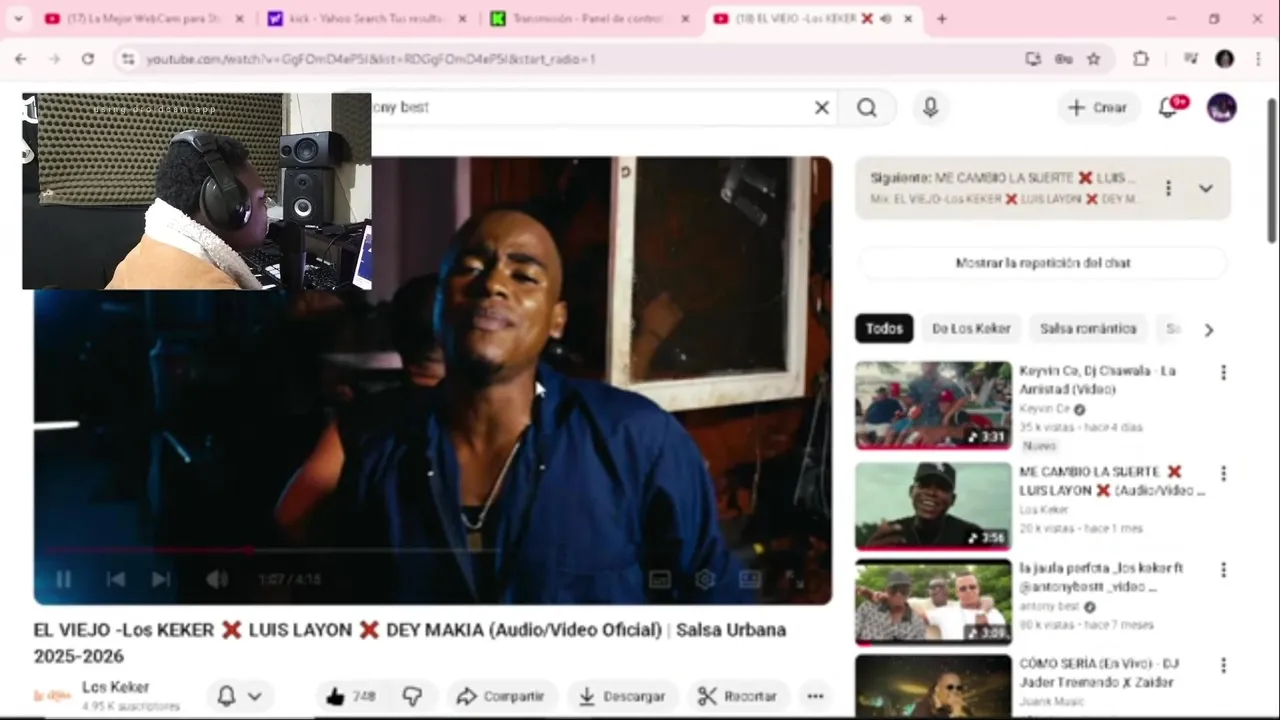Click the Descargar download button

coord(622,696)
